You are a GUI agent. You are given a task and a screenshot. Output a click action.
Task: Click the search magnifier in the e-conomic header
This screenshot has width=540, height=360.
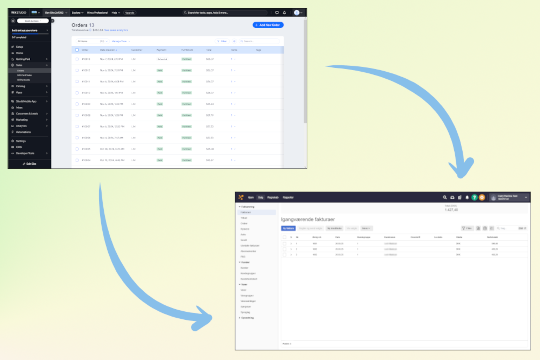point(445,197)
